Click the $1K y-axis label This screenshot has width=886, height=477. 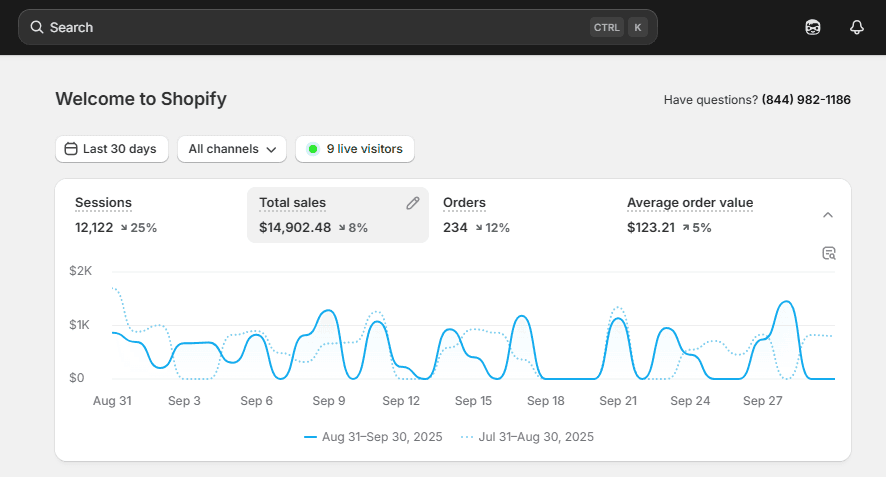tap(79, 325)
